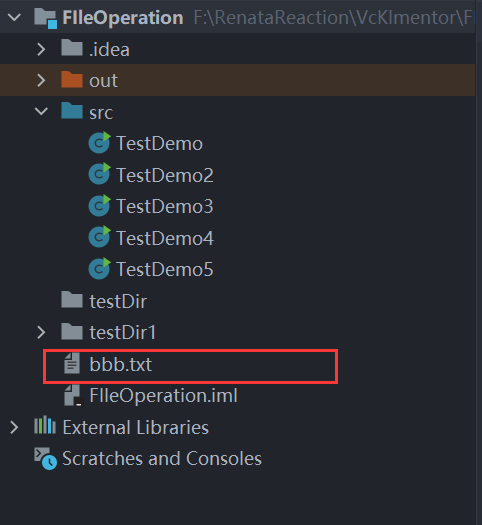Click the TestDemo3 runnable class icon
Image resolution: width=482 pixels, height=525 pixels.
pyautogui.click(x=99, y=206)
